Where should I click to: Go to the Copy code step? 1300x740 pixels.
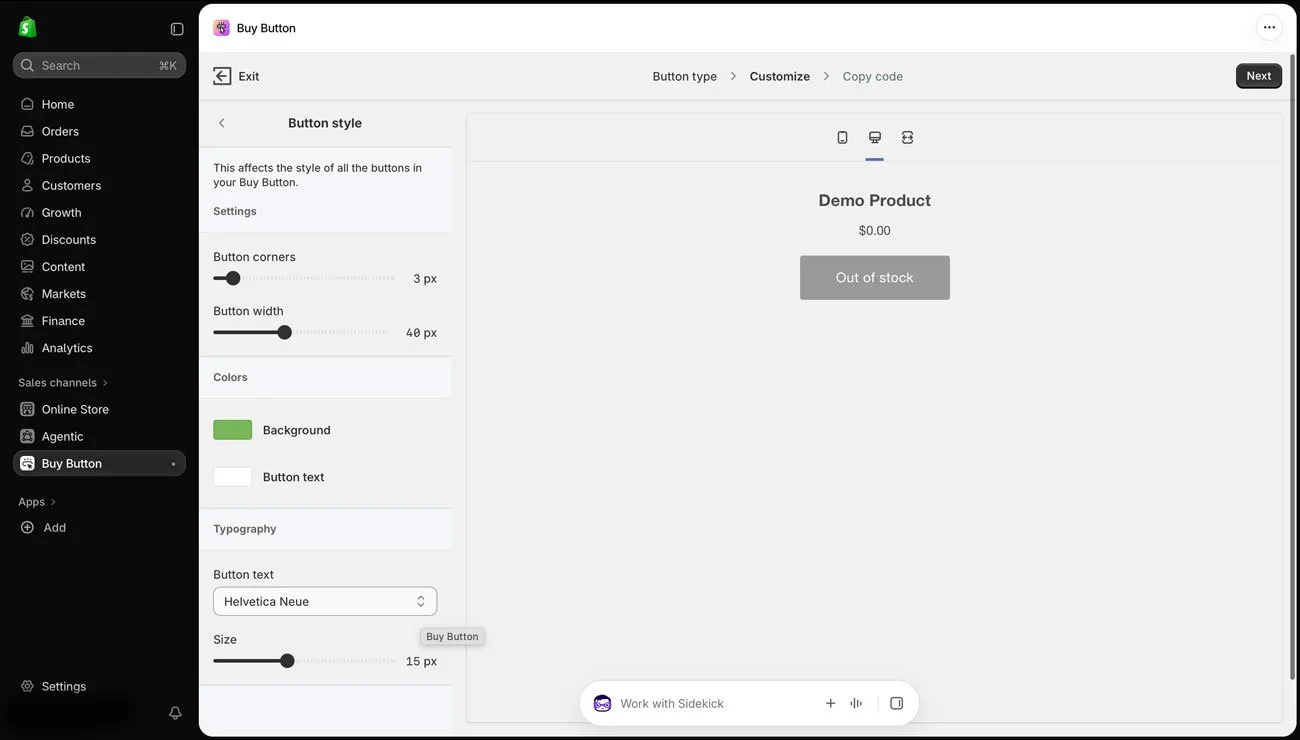[872, 76]
